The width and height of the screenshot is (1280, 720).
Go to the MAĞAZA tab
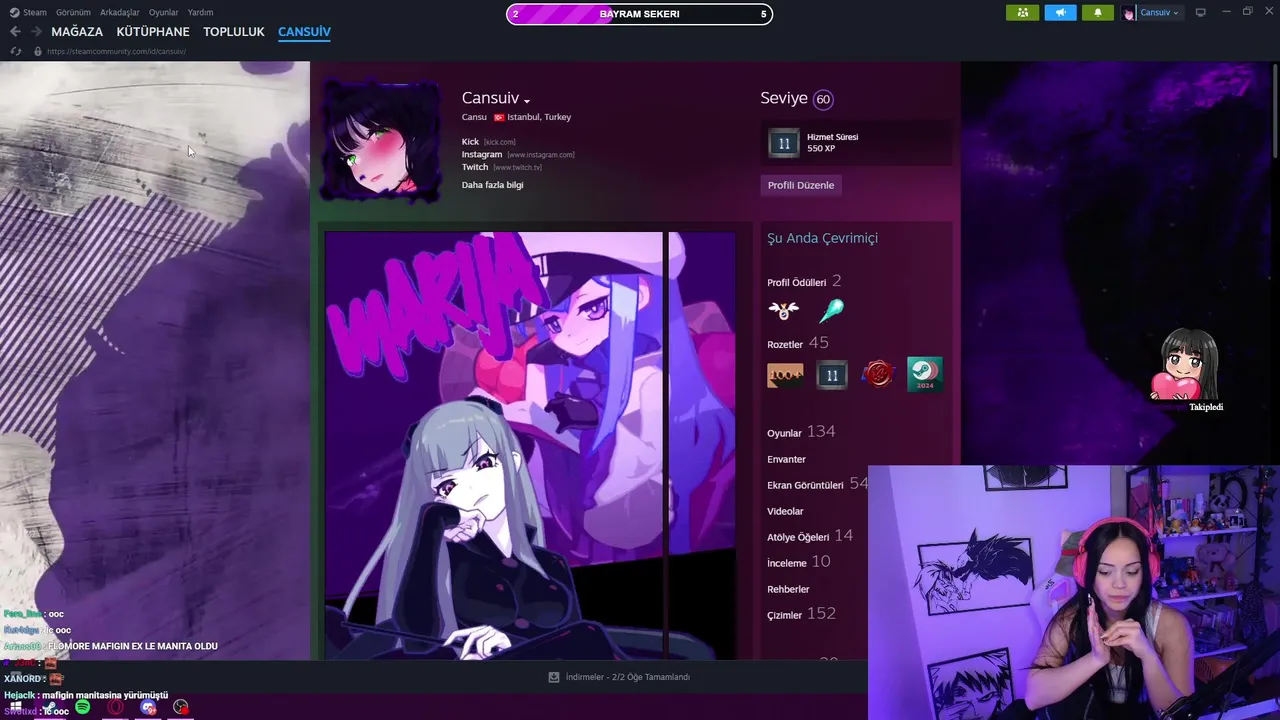(x=77, y=32)
